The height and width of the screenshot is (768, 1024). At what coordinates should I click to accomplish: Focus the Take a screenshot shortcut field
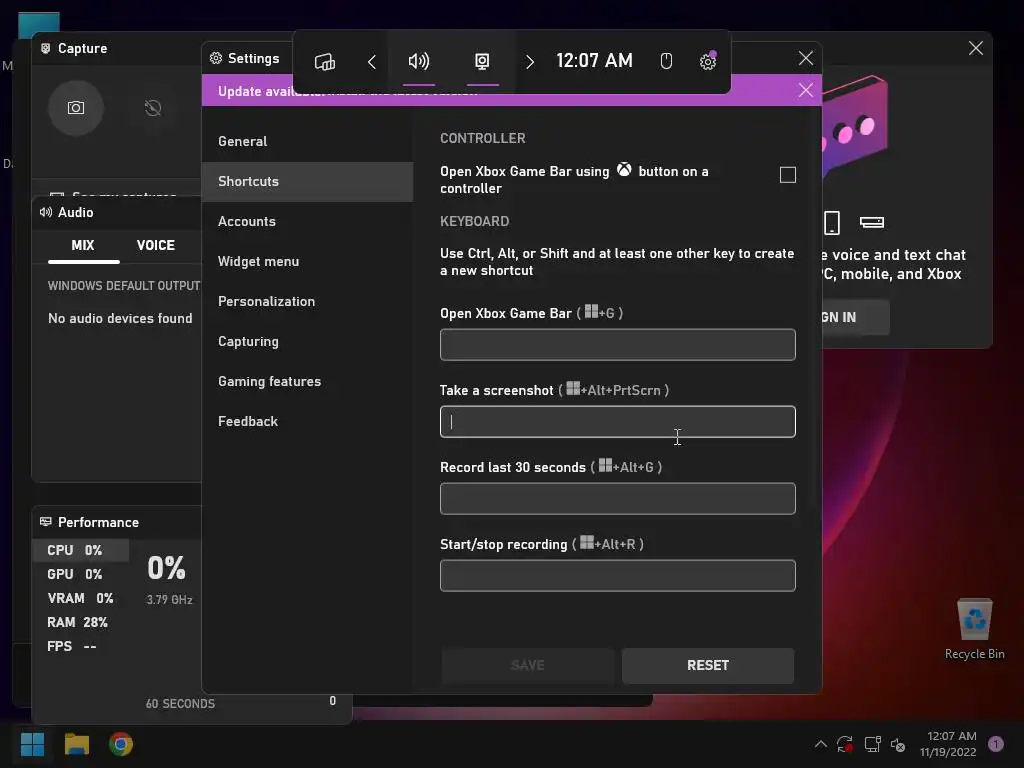[618, 422]
